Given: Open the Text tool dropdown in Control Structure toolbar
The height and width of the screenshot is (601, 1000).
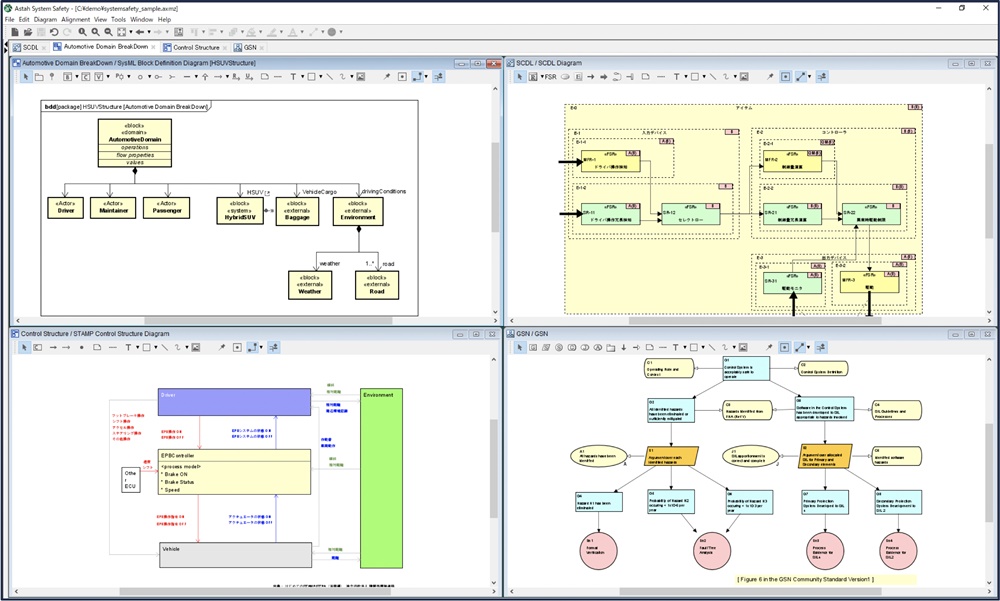Looking at the screenshot, I should (135, 348).
